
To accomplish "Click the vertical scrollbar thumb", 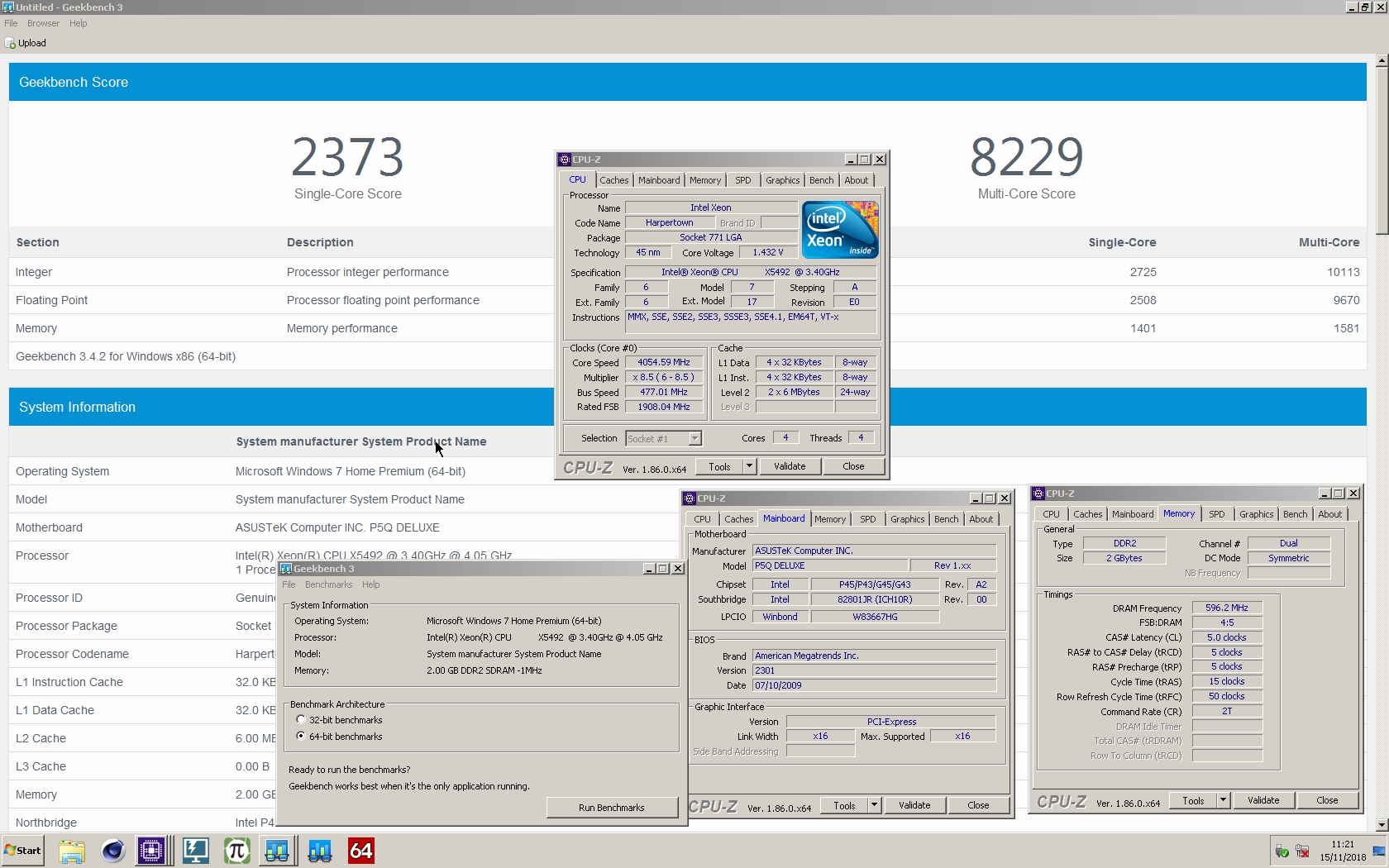I will coord(1382,150).
